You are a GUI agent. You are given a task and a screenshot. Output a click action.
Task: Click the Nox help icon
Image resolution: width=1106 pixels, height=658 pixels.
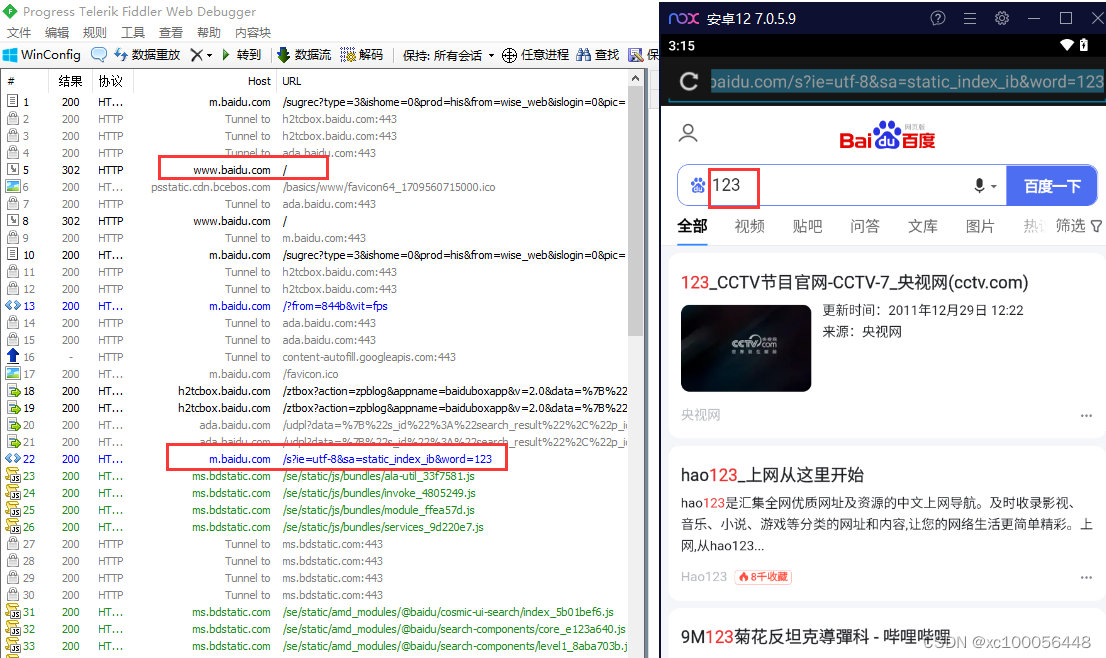coord(937,18)
